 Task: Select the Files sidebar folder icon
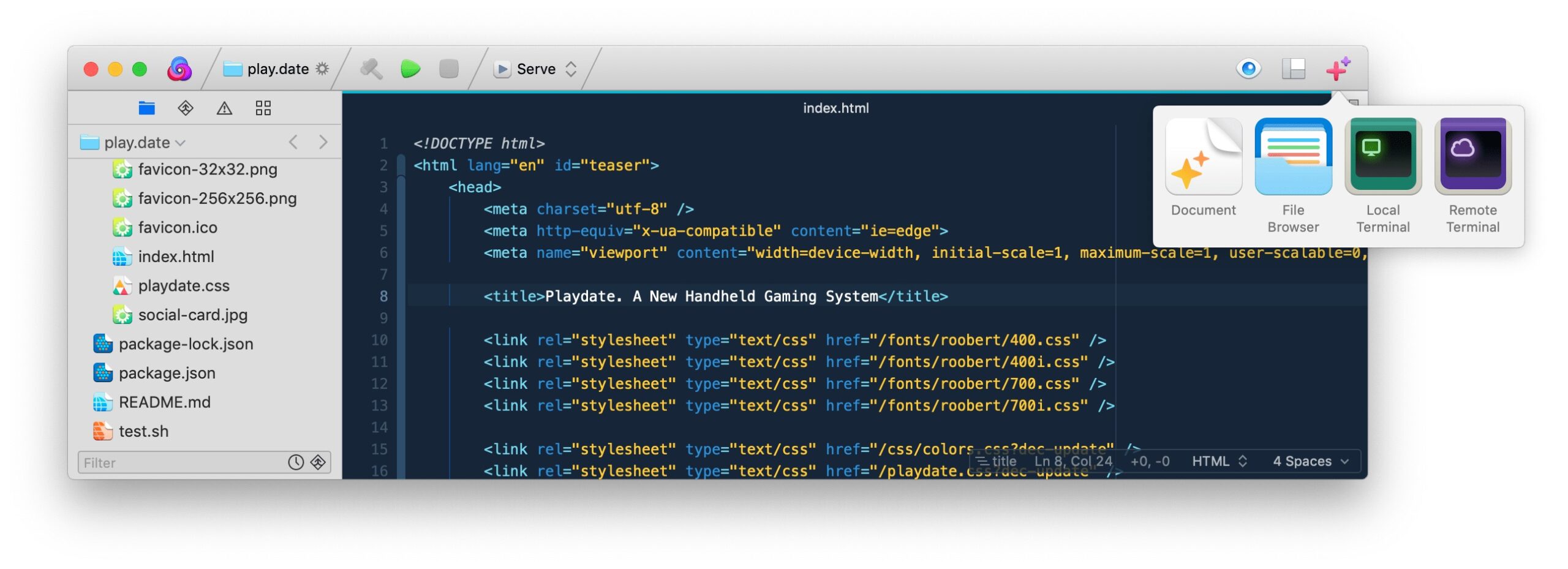point(146,108)
